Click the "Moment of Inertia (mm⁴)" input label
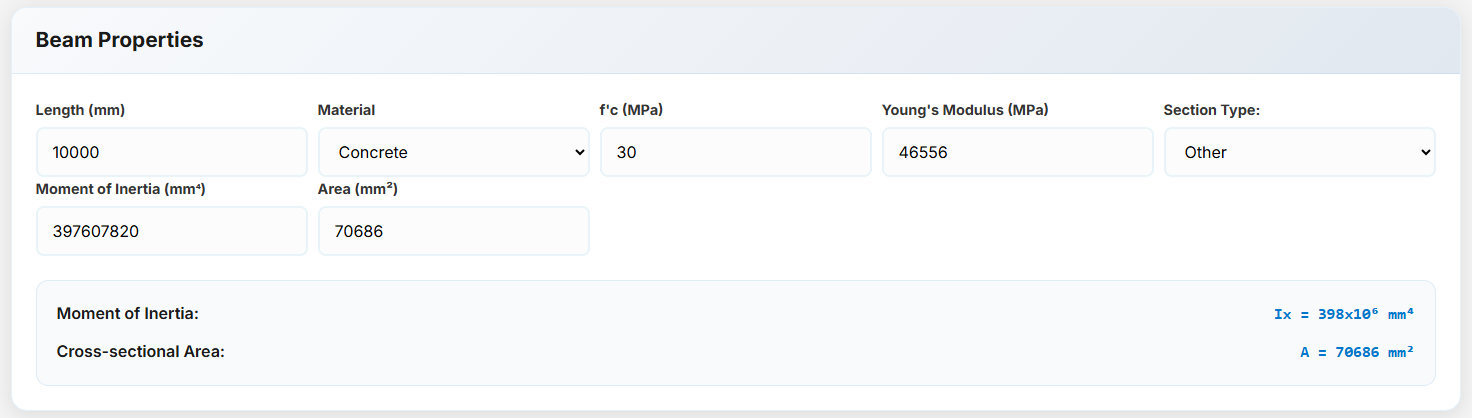This screenshot has height=418, width=1472. point(120,188)
